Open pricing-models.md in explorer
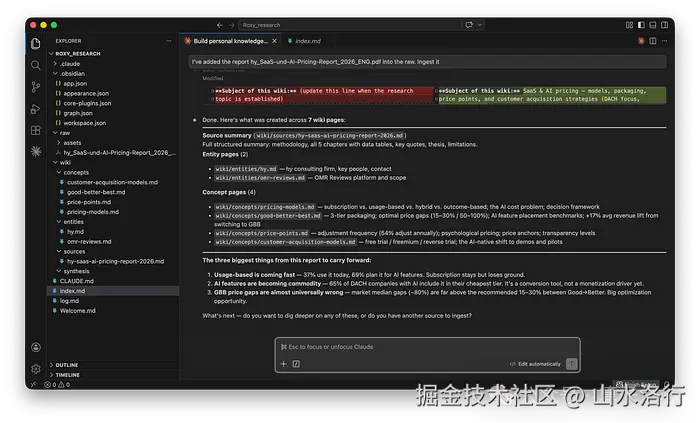700x423 pixels. tap(93, 212)
